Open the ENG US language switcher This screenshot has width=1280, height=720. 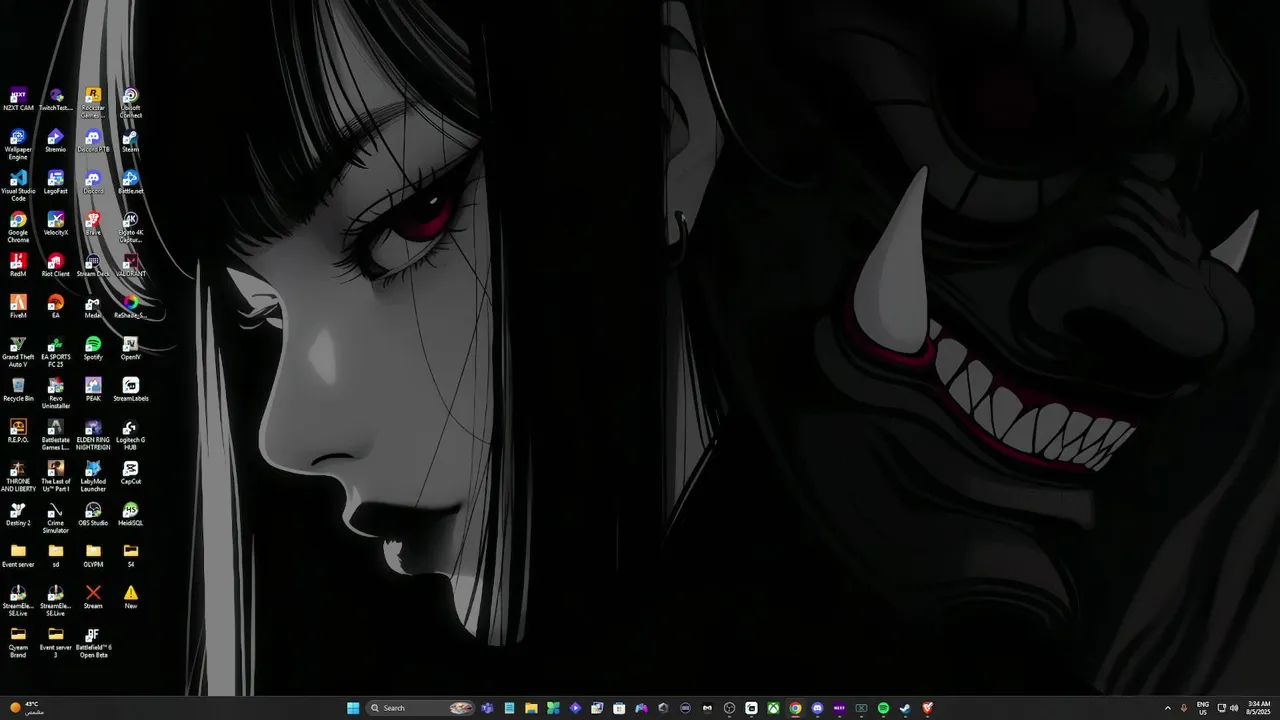point(1203,708)
